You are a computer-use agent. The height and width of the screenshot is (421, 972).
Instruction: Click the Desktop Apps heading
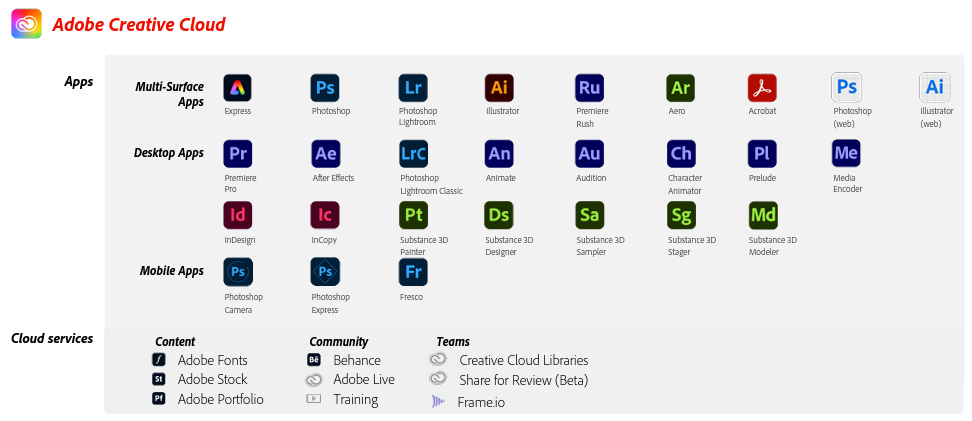(169, 153)
